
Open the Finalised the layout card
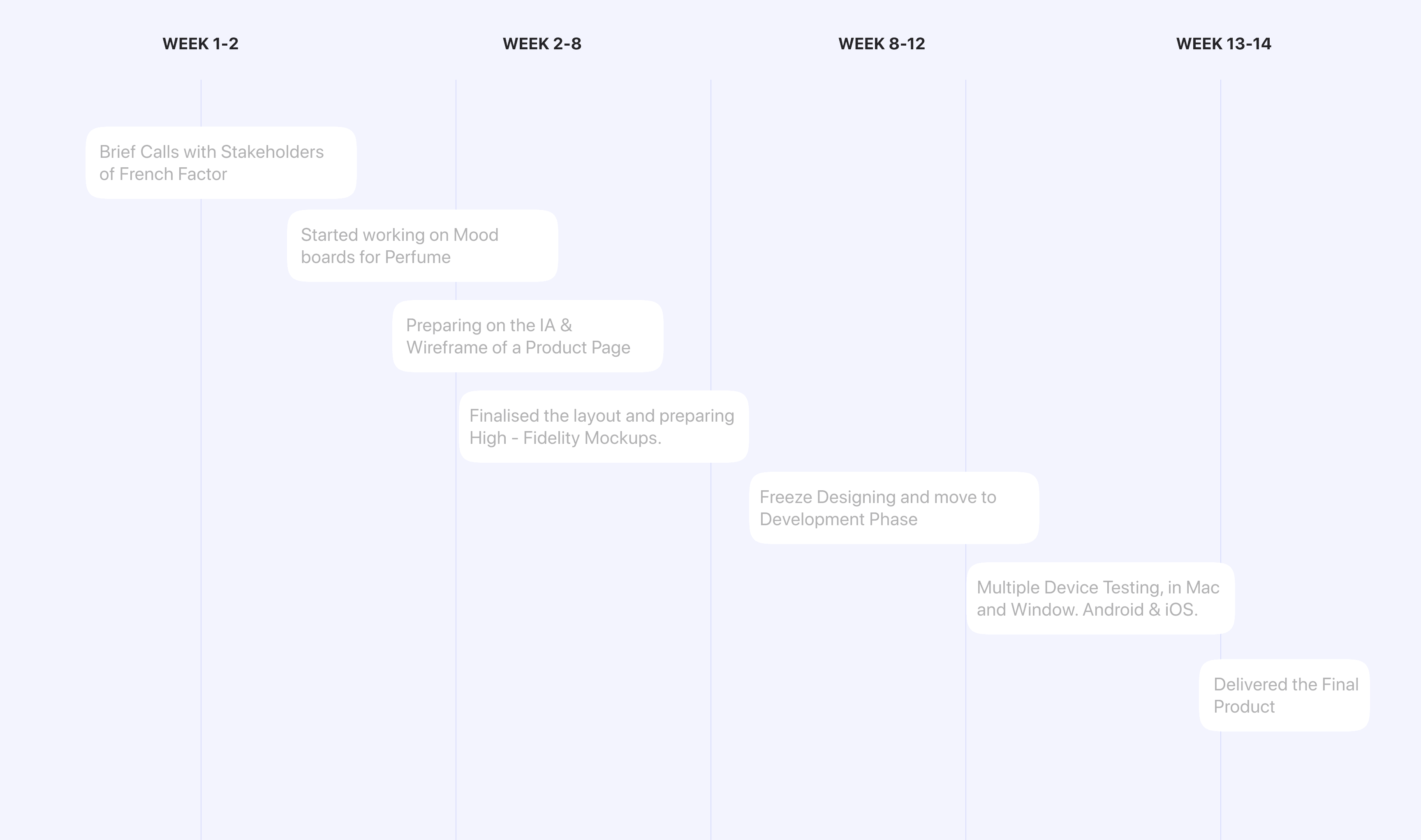pyautogui.click(x=604, y=426)
